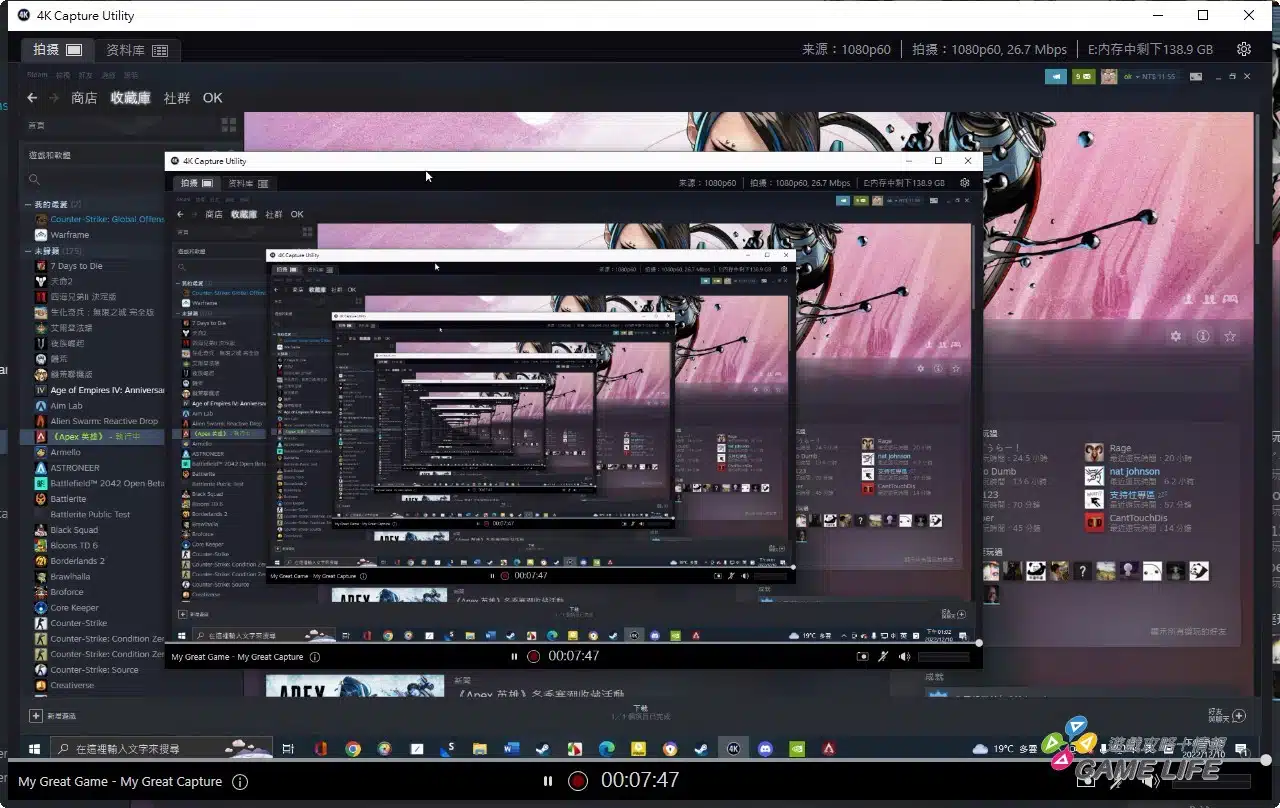Viewport: 1280px width, 808px height.
Task: Collapse the 我的最愛 game category
Action: coord(28,204)
